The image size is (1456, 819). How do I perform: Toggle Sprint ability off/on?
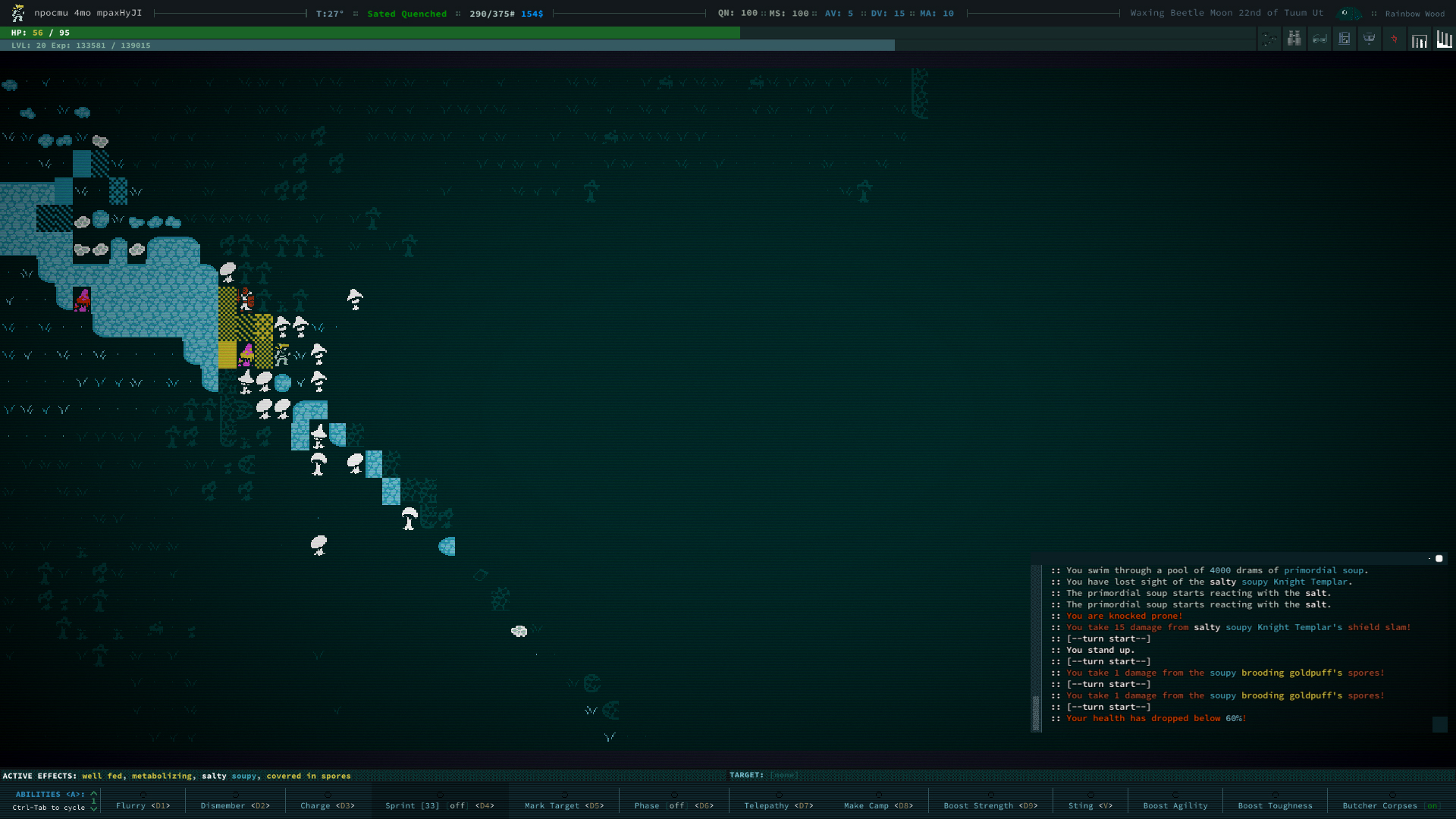point(439,805)
